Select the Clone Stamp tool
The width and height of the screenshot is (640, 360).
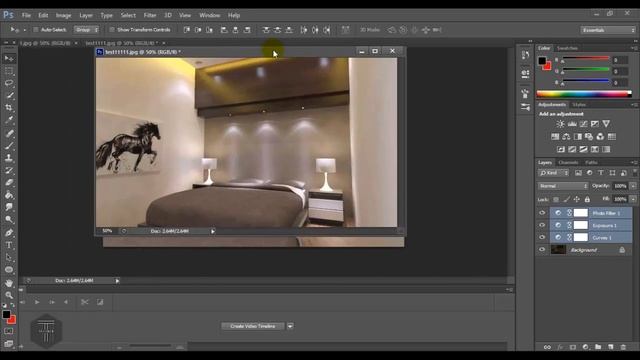[x=9, y=158]
